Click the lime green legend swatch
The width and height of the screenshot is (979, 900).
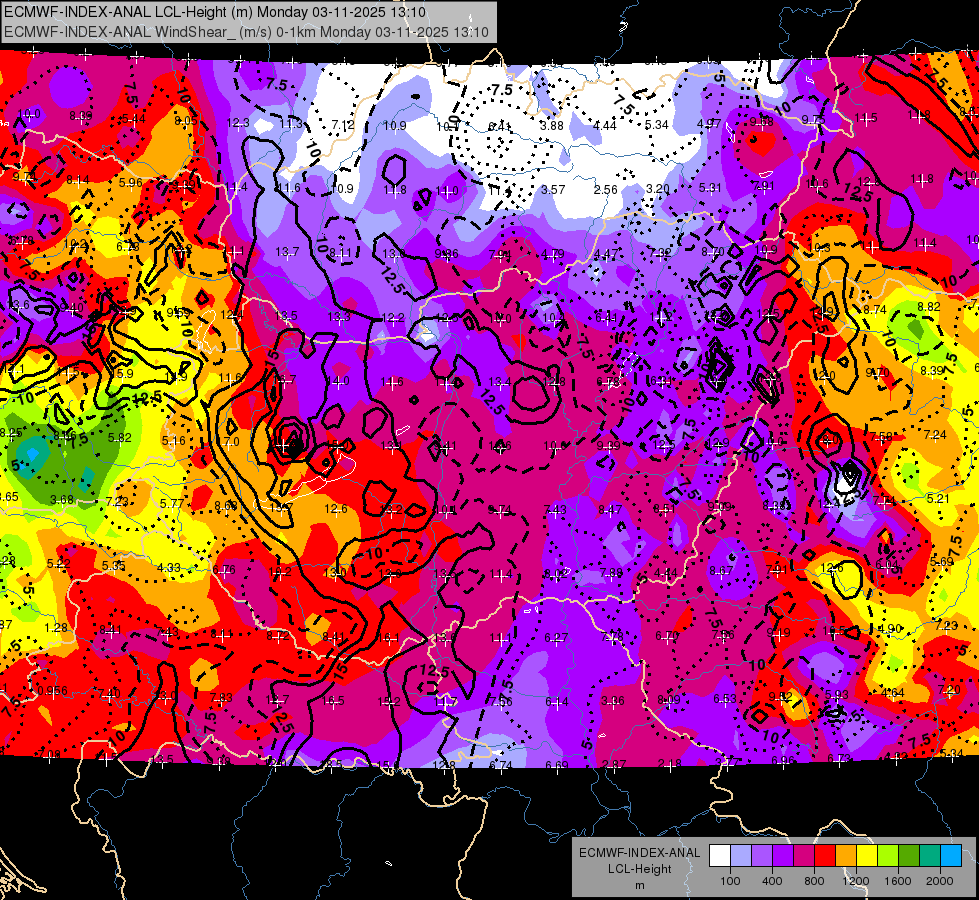click(x=887, y=856)
